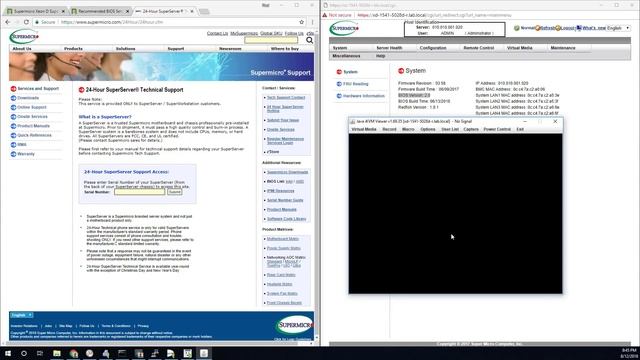The image size is (640, 360).
Task: Bookmark the page with the star icon
Action: tap(302, 22)
